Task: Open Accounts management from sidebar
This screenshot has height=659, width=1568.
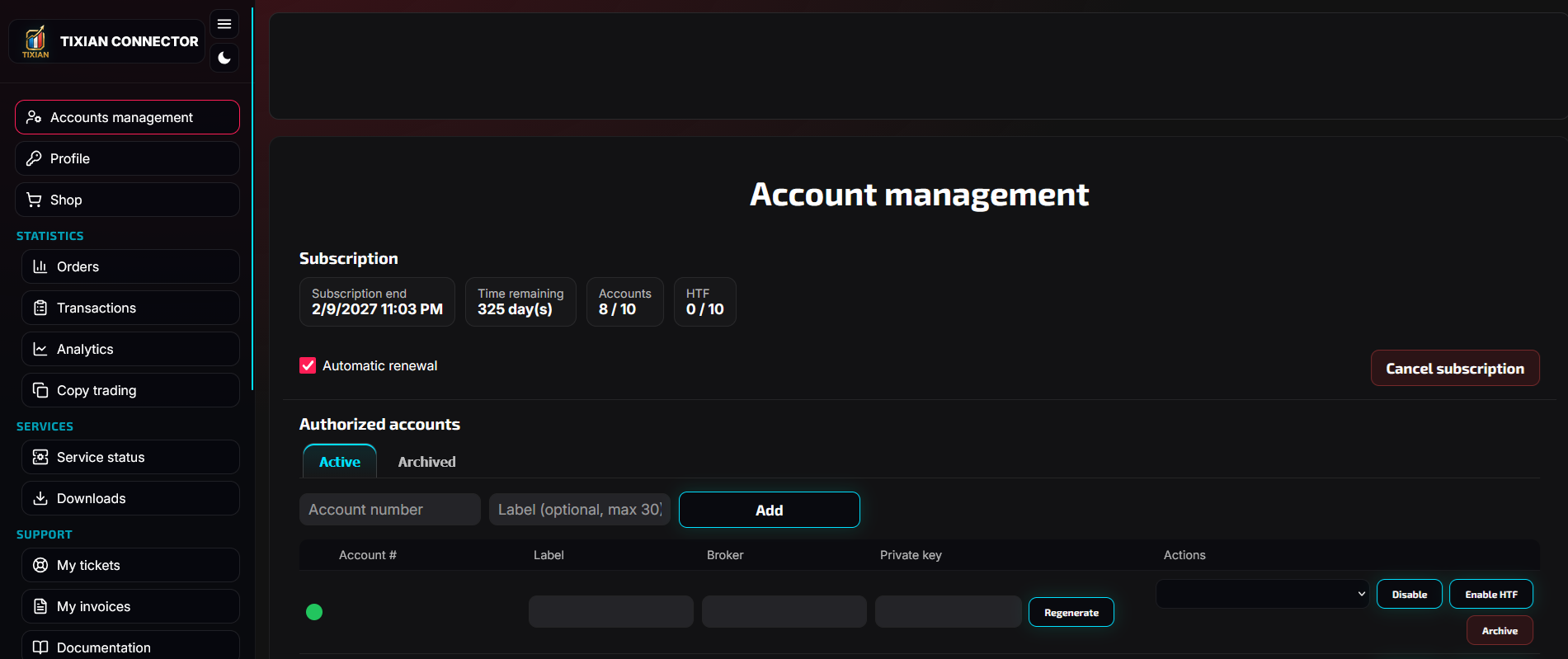Action: [x=127, y=117]
